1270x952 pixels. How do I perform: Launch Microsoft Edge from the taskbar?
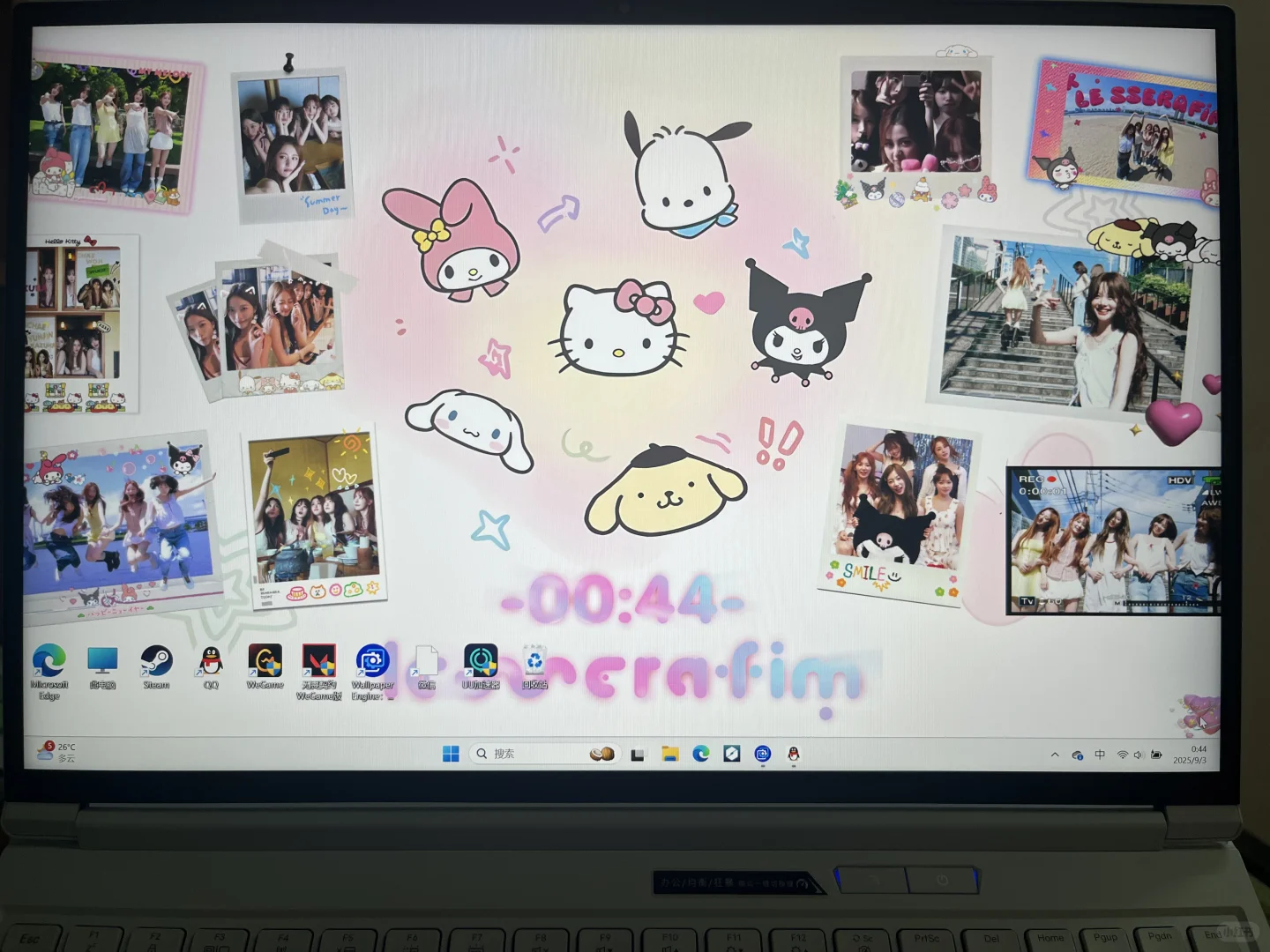(701, 754)
